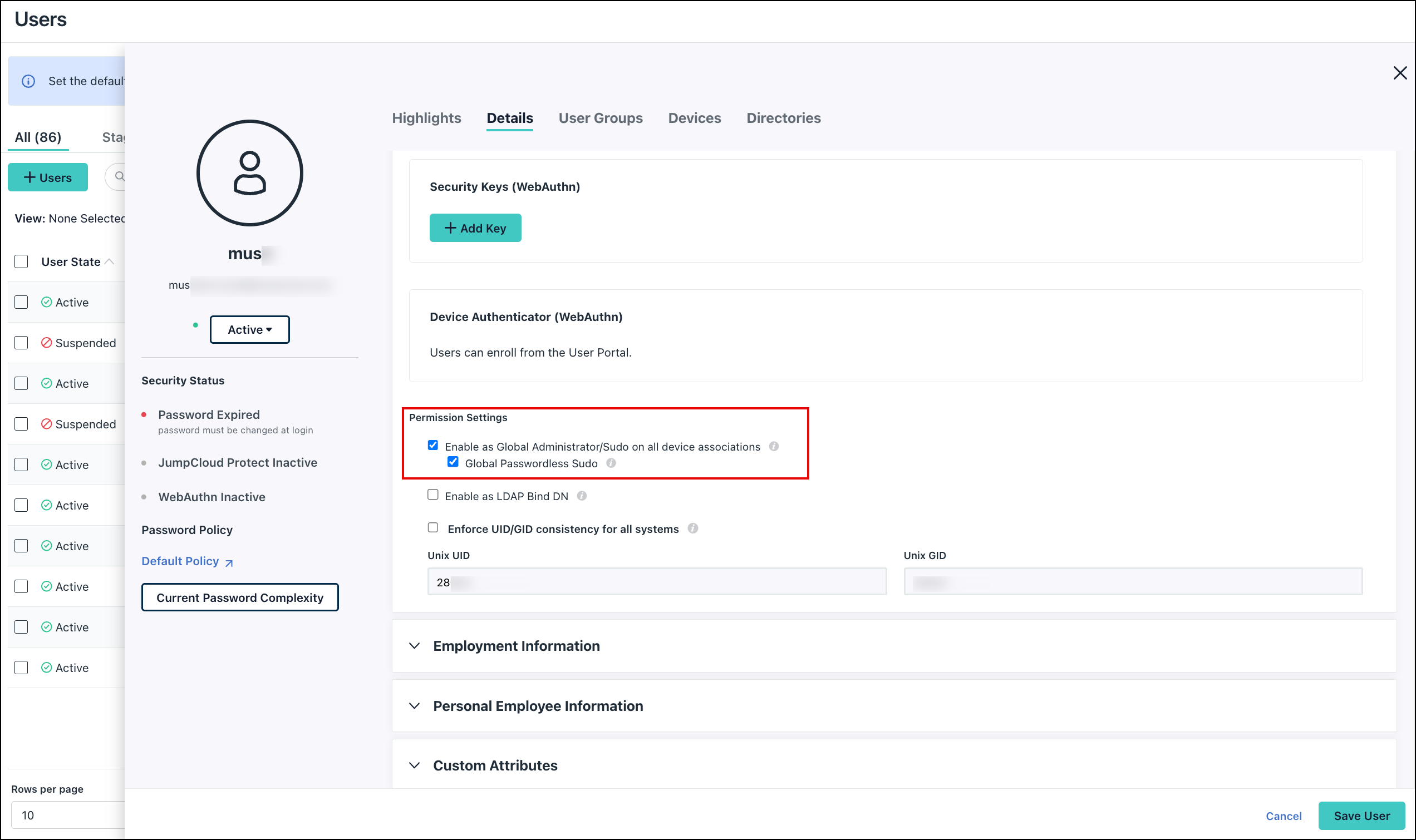Click the info icon next to Enable as LDAP Bind DN

[583, 496]
